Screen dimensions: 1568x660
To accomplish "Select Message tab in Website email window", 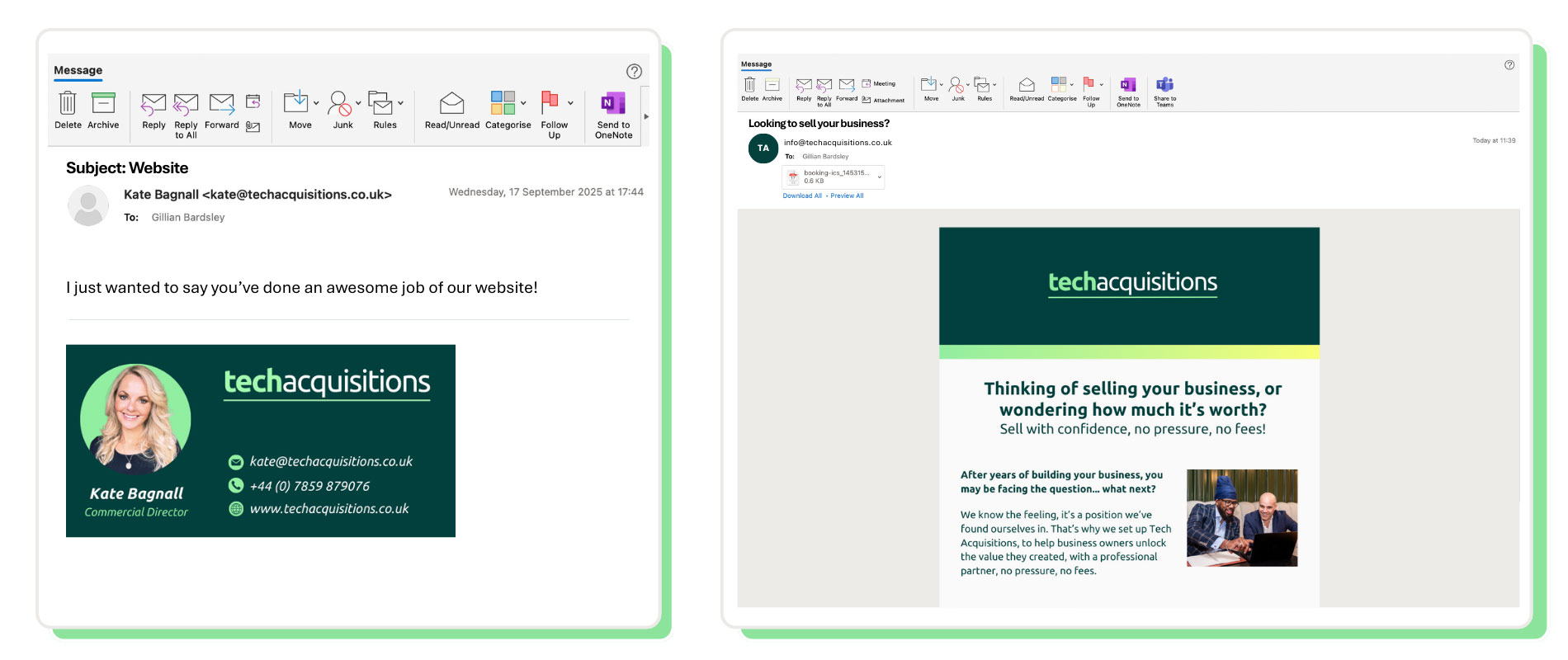I will point(78,70).
